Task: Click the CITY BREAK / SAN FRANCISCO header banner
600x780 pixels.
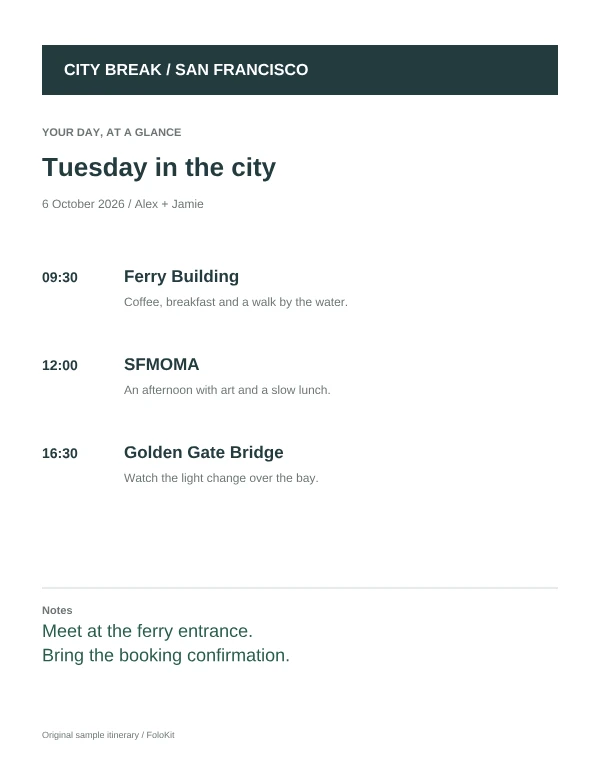Action: [x=300, y=70]
